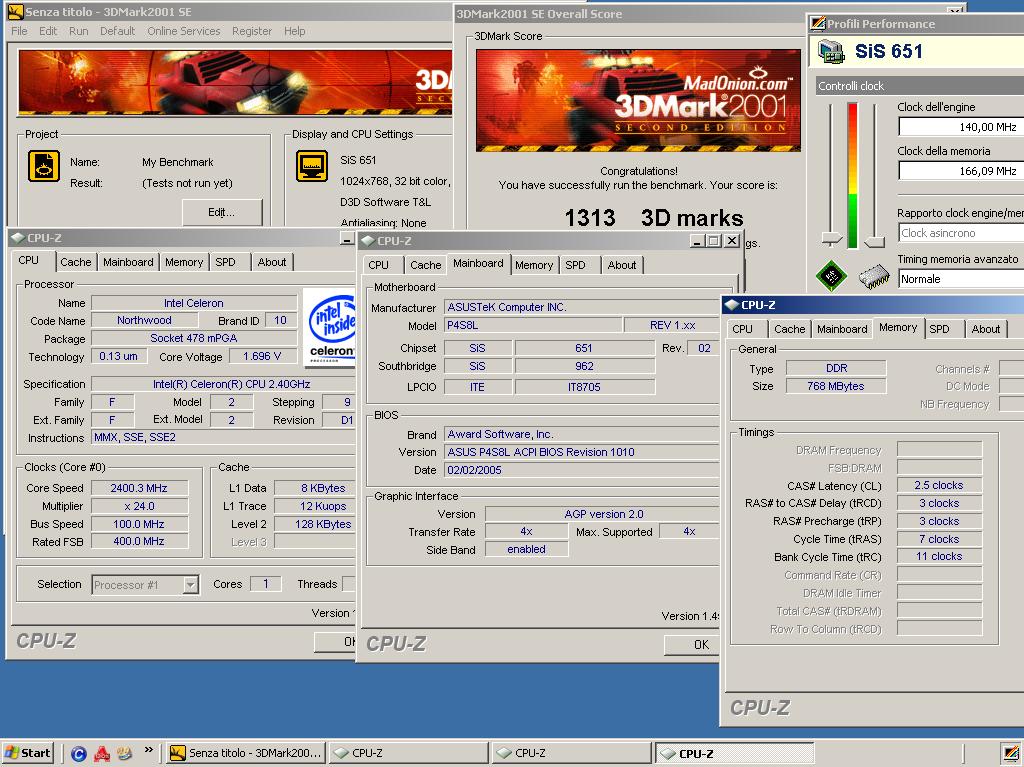Image resolution: width=1024 pixels, height=767 pixels.
Task: Click the green SiS engine chip icon
Action: click(x=831, y=275)
